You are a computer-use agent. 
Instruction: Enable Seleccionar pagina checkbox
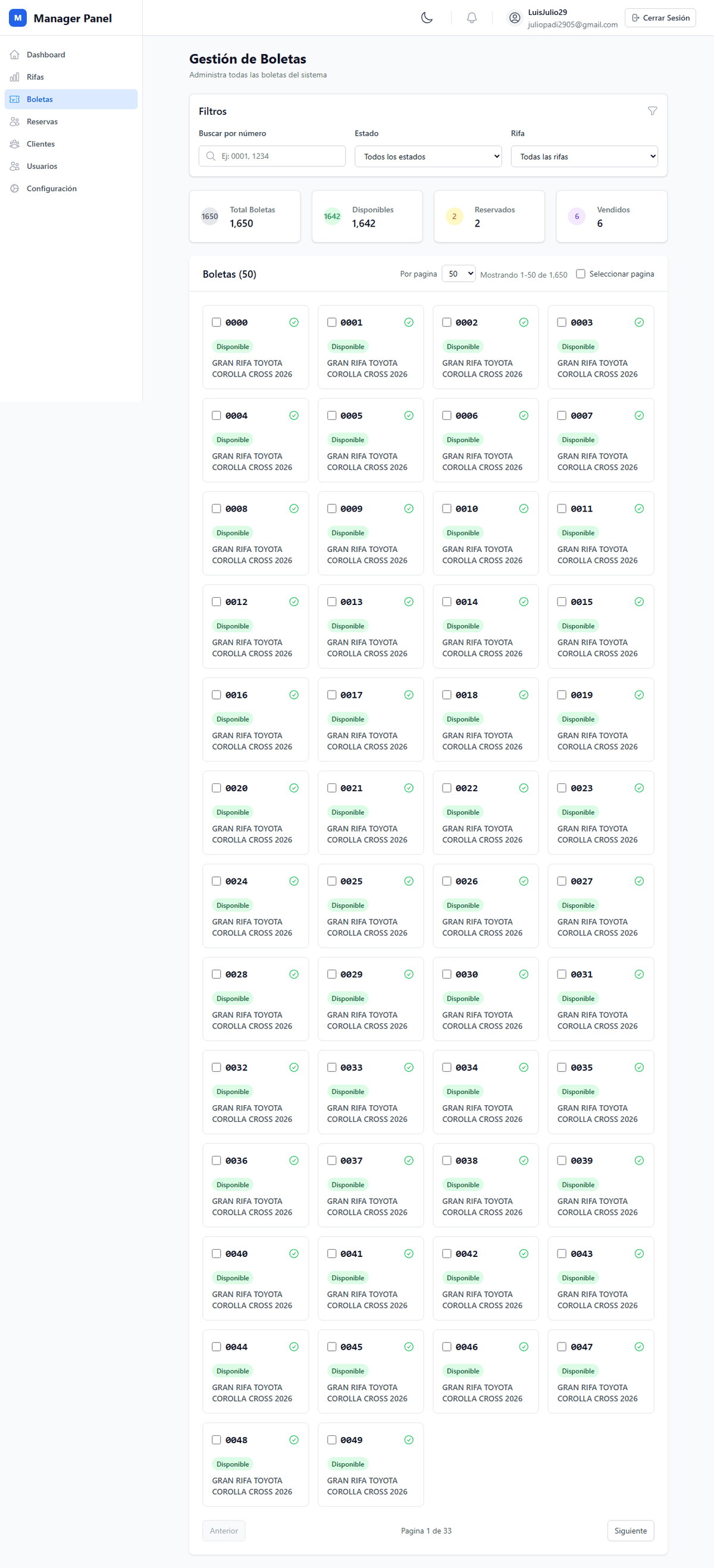click(580, 274)
